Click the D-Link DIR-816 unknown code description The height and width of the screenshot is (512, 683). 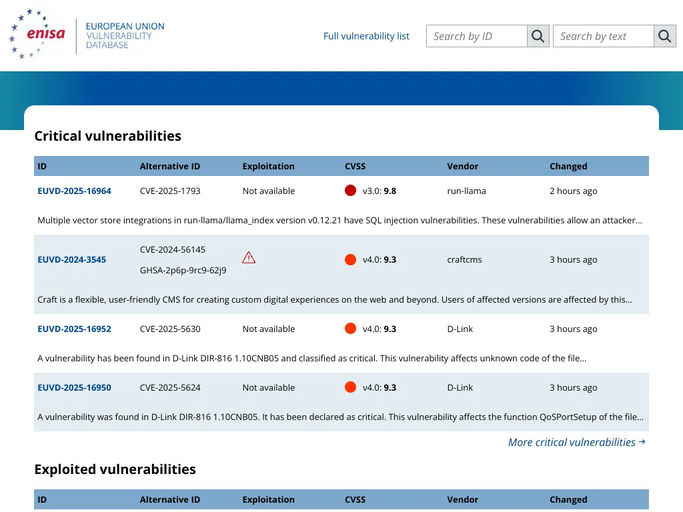pos(312,358)
